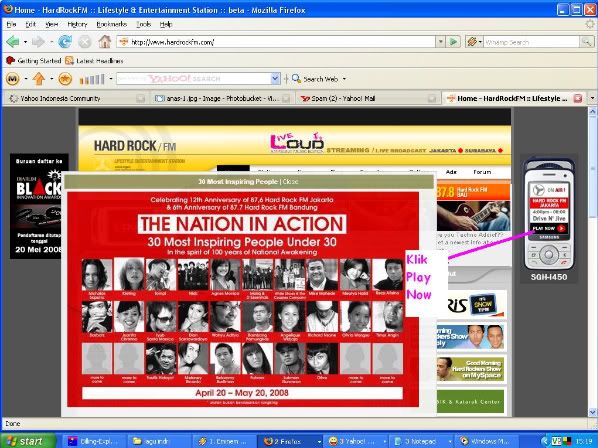The width and height of the screenshot is (598, 448).
Task: Click the green Back arrow button
Action: pos(13,41)
